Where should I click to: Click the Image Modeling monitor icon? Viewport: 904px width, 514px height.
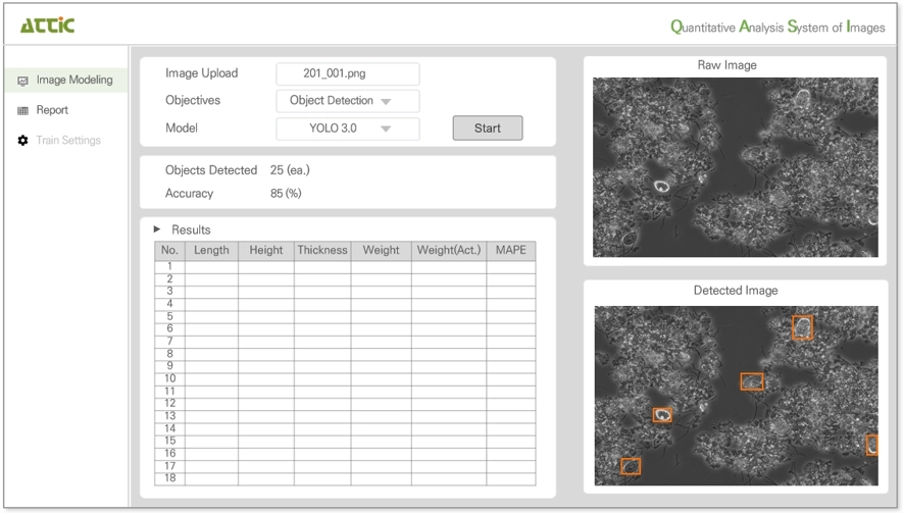point(22,81)
